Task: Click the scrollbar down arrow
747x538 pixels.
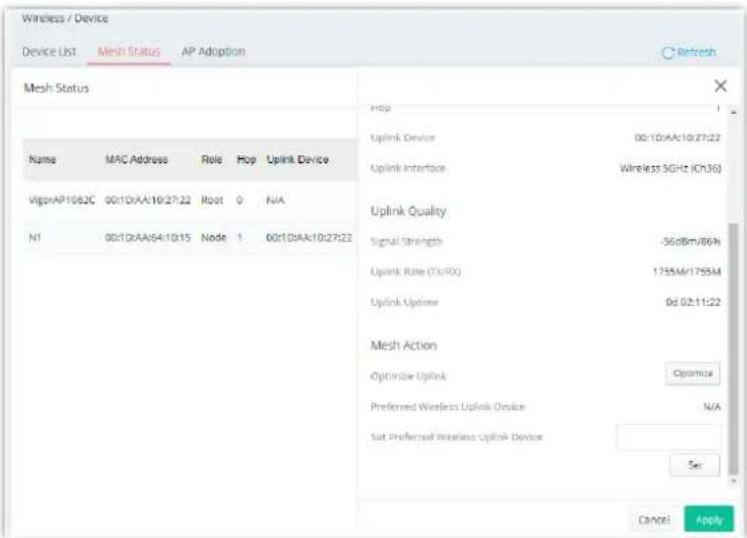Action: click(x=734, y=481)
